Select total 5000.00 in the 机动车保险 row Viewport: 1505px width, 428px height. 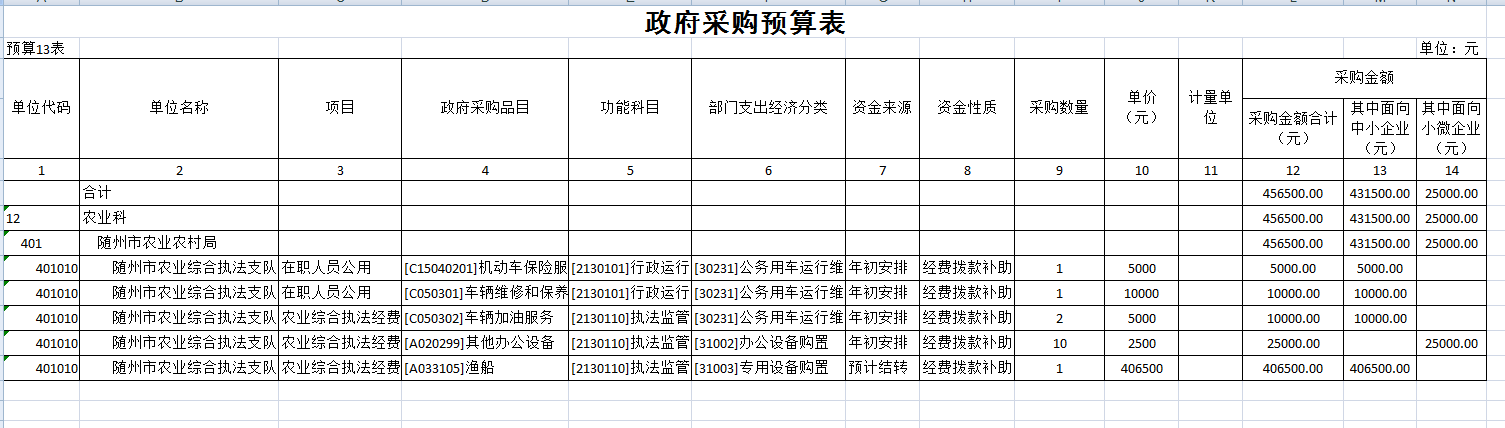point(1293,268)
